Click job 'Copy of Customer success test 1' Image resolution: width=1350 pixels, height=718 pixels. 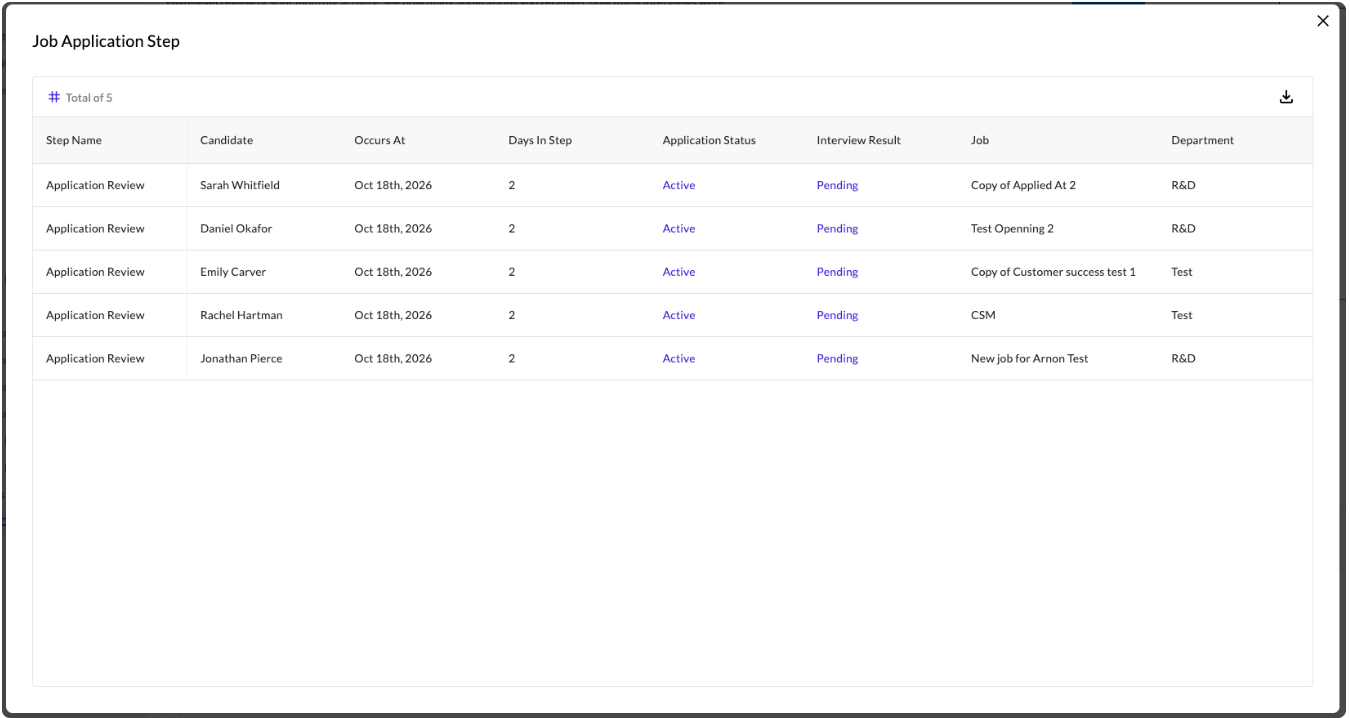[x=1053, y=272]
